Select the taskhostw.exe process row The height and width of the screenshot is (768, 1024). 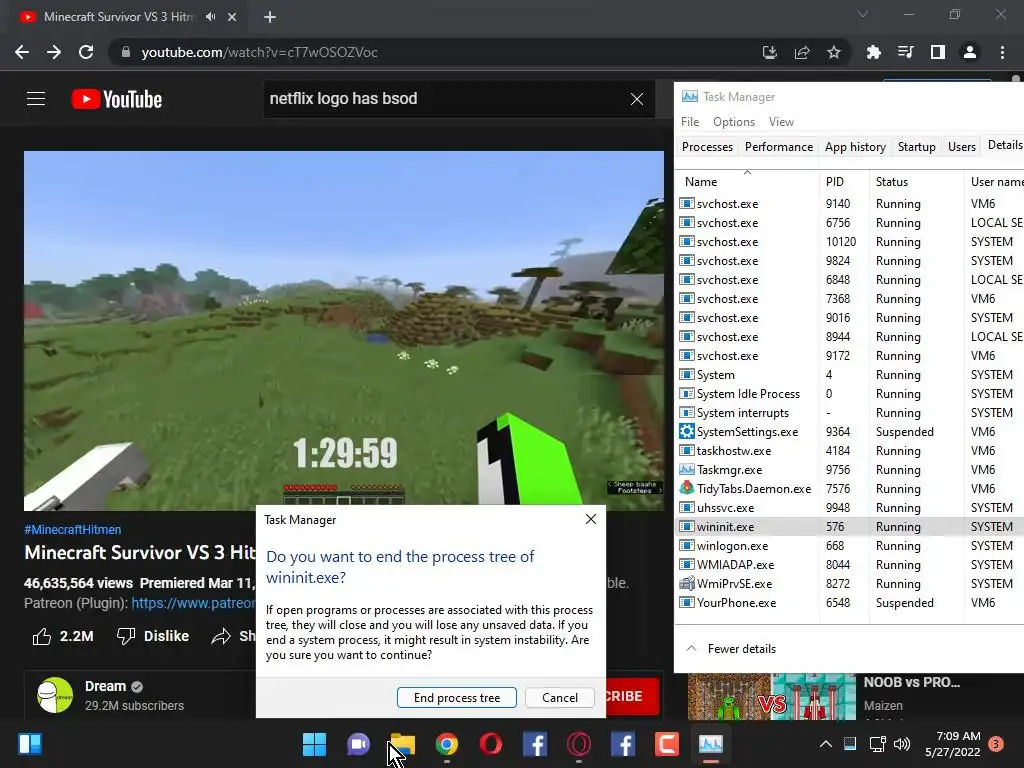pyautogui.click(x=849, y=451)
